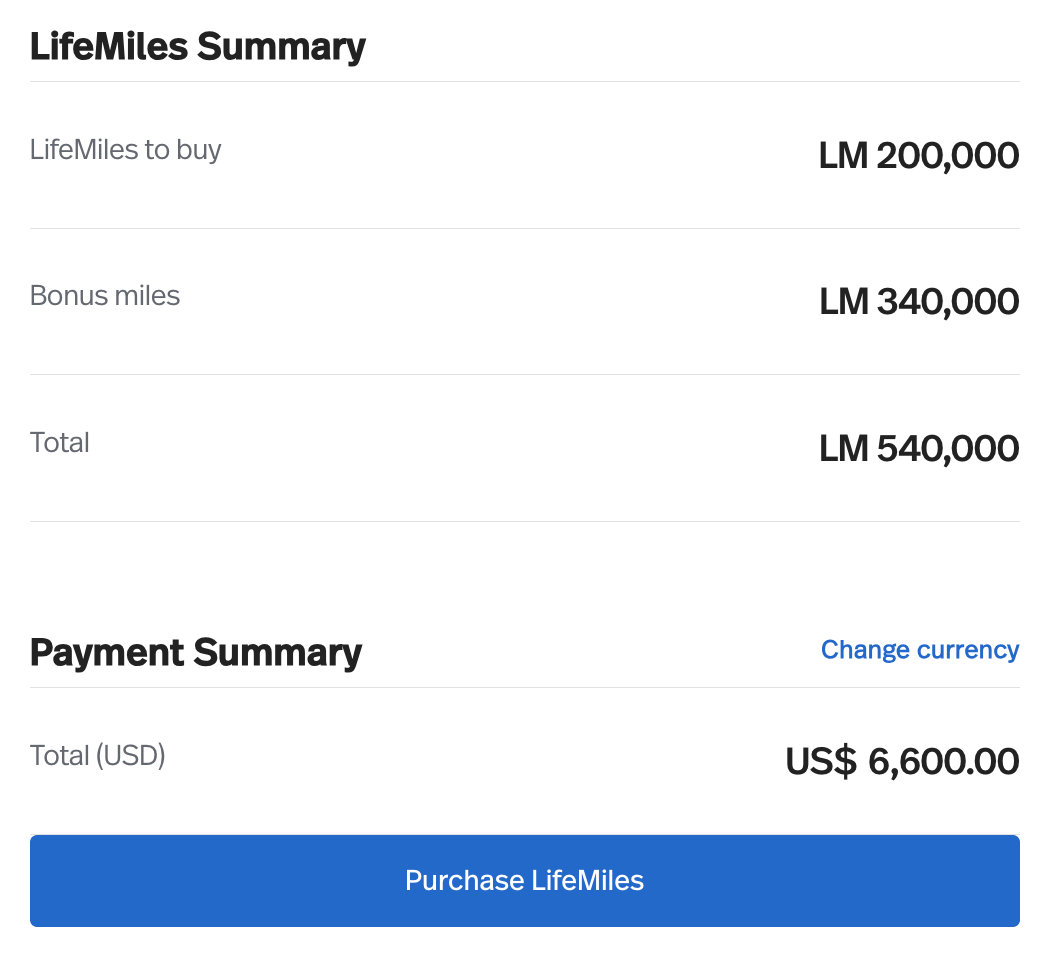Select the miles purchase row
This screenshot has height=962, width=1046.
(x=524, y=155)
